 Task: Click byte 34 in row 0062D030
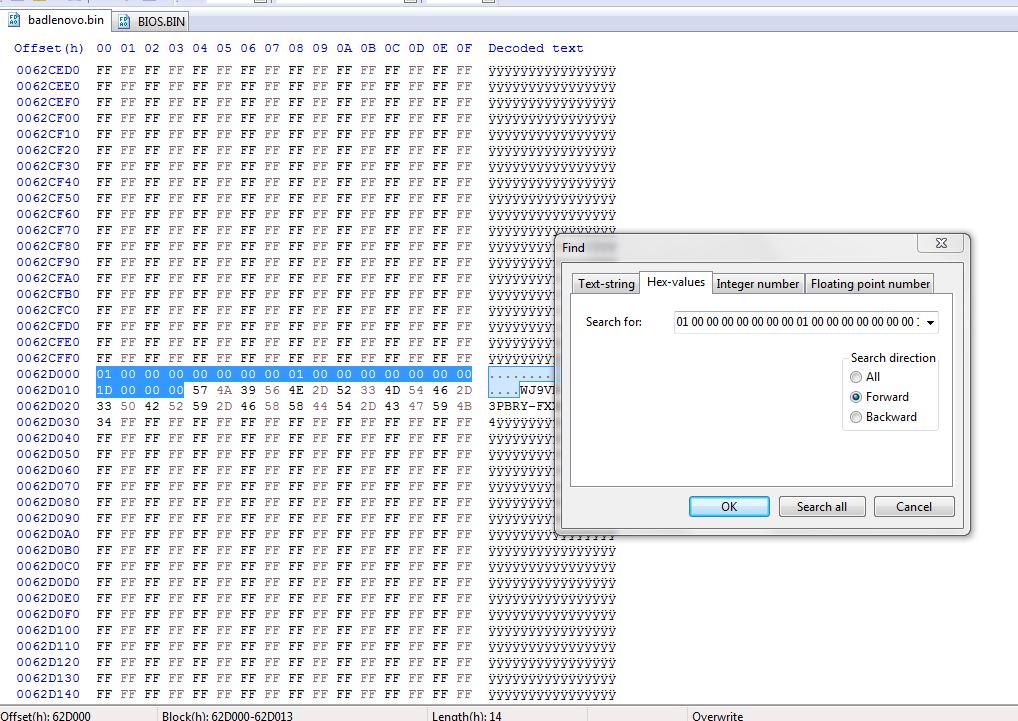coord(104,422)
